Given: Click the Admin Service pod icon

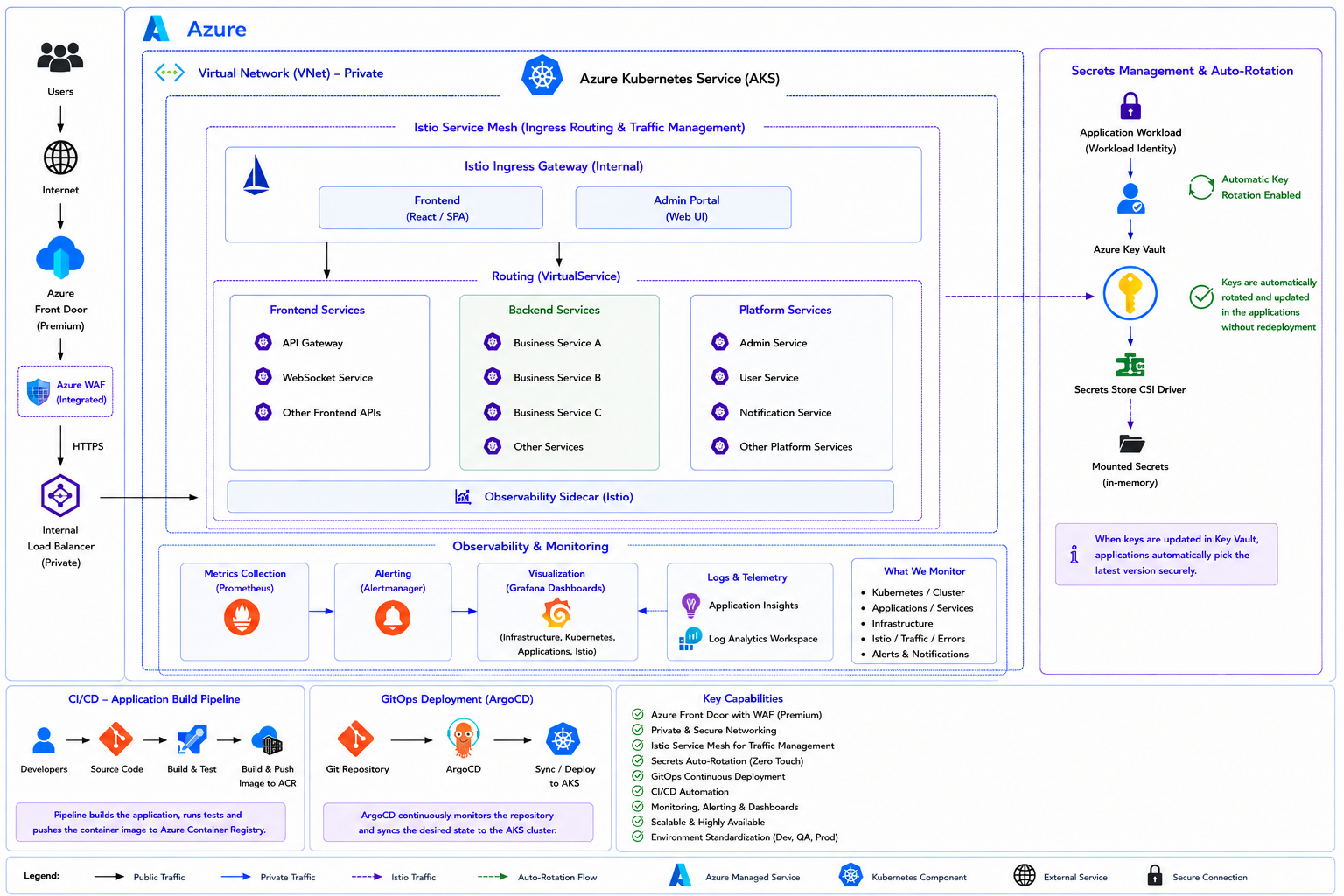Looking at the screenshot, I should pyautogui.click(x=720, y=342).
